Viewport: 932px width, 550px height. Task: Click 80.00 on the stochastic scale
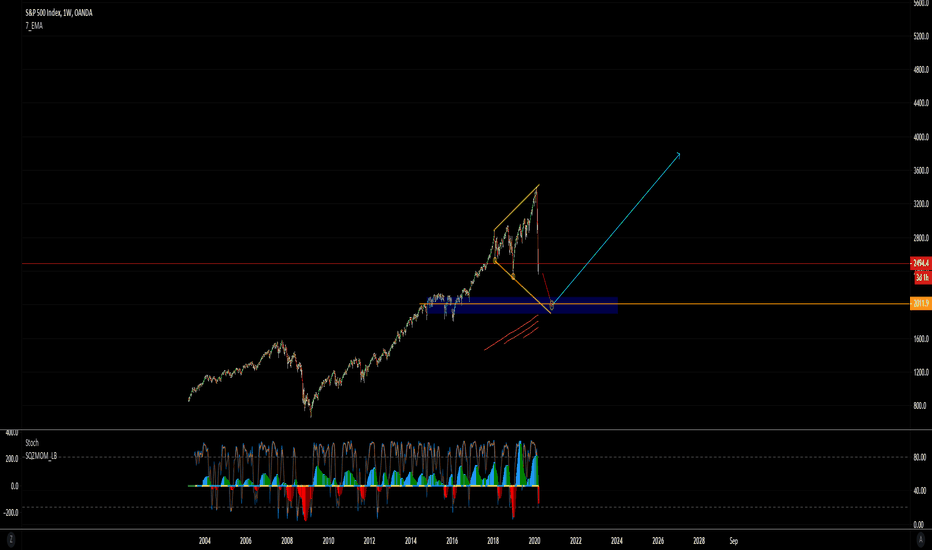pos(920,457)
